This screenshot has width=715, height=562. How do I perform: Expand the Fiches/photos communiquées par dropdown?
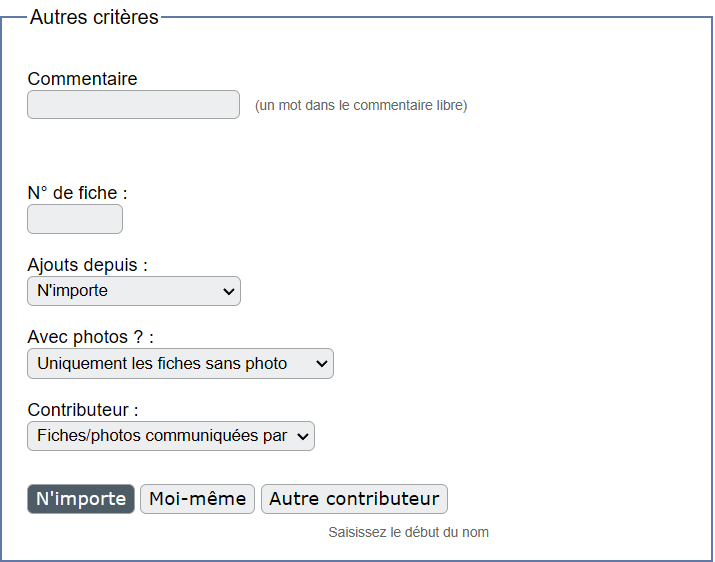click(171, 436)
